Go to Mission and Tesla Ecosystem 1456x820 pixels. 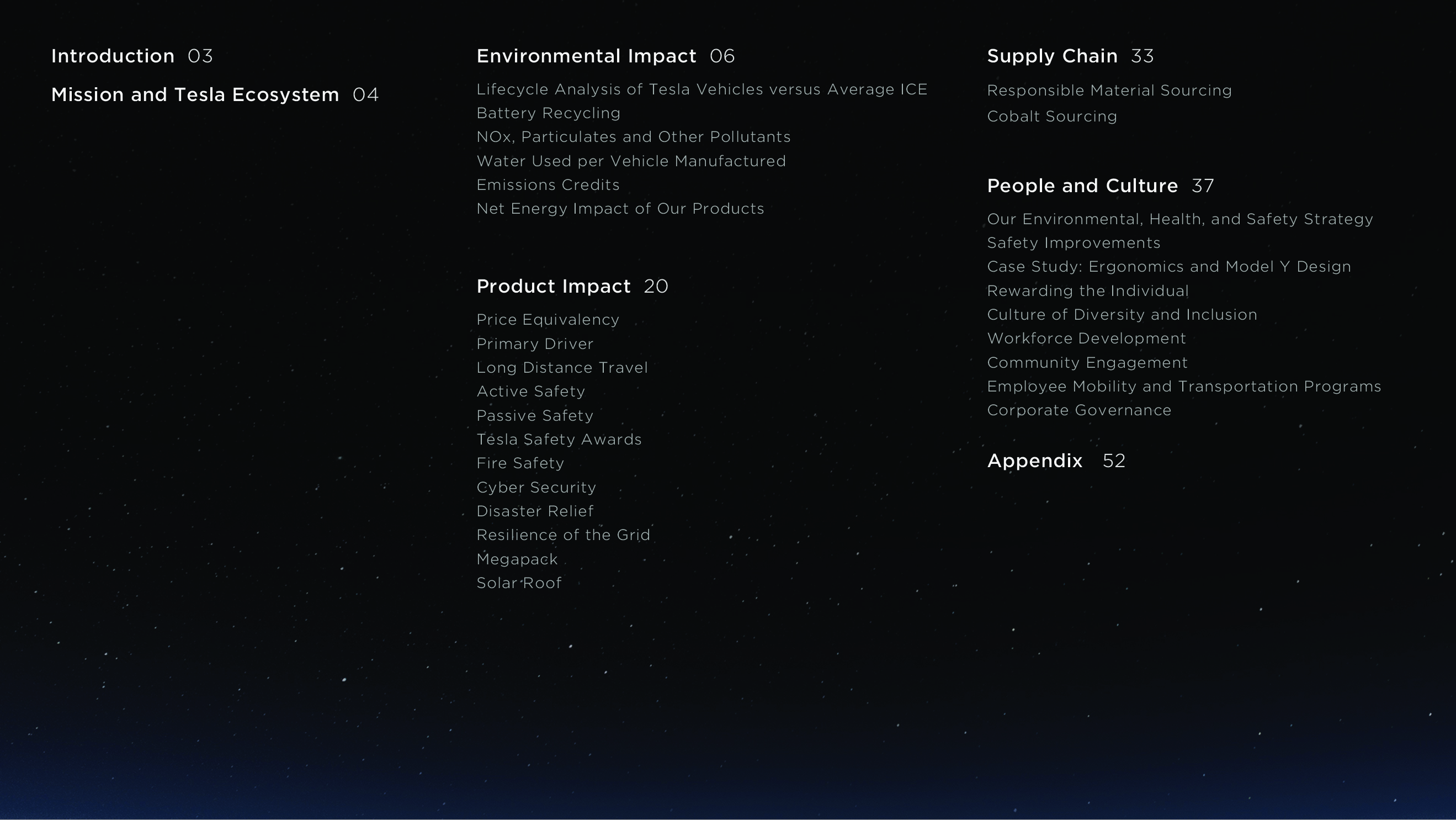point(195,94)
